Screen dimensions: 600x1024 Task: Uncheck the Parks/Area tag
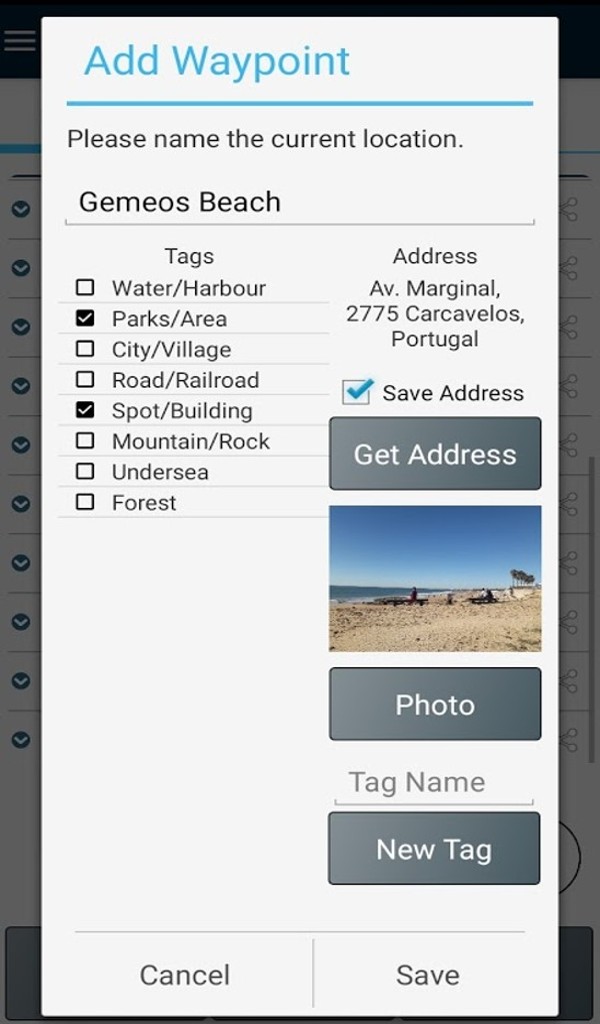87,318
